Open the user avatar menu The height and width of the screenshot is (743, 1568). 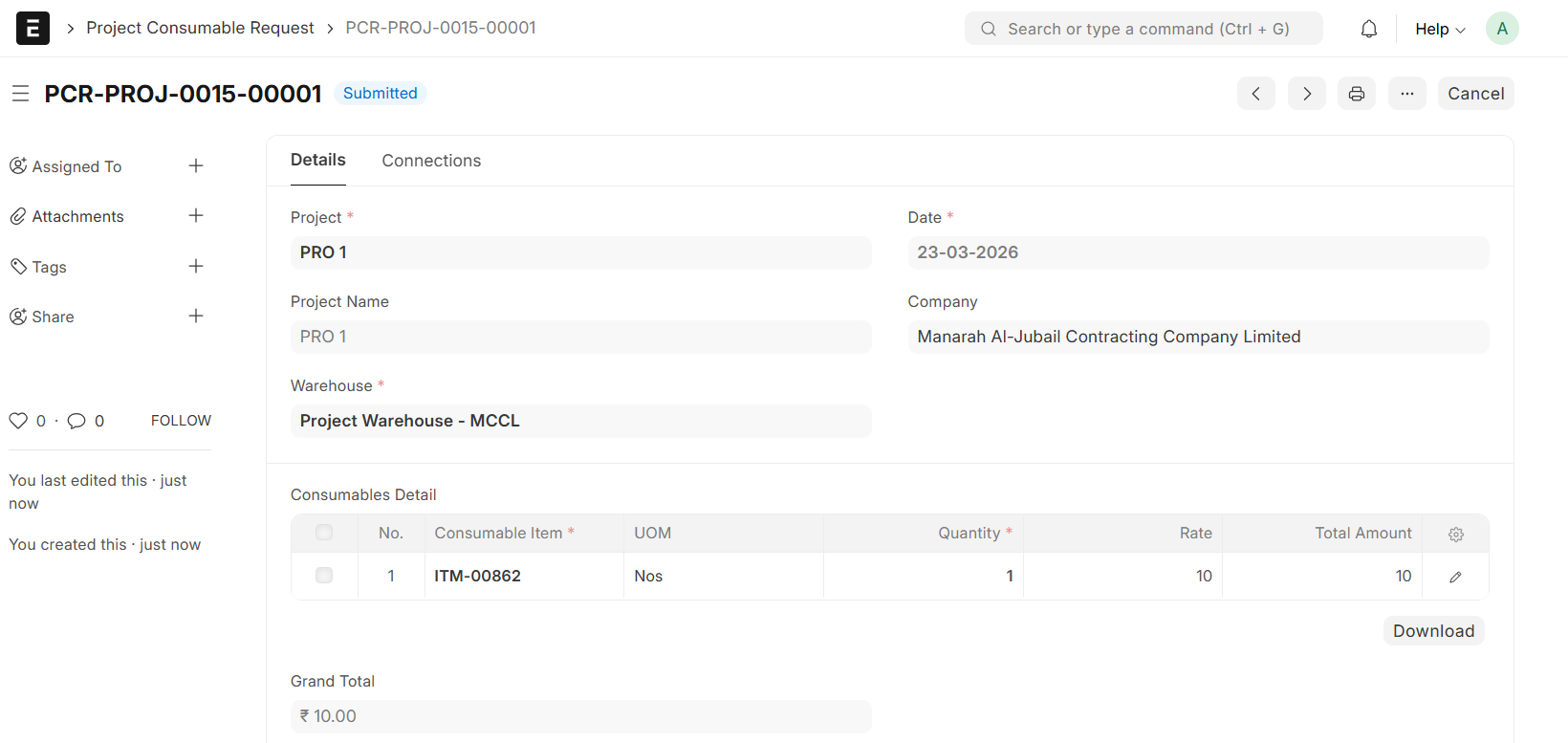coord(1501,29)
